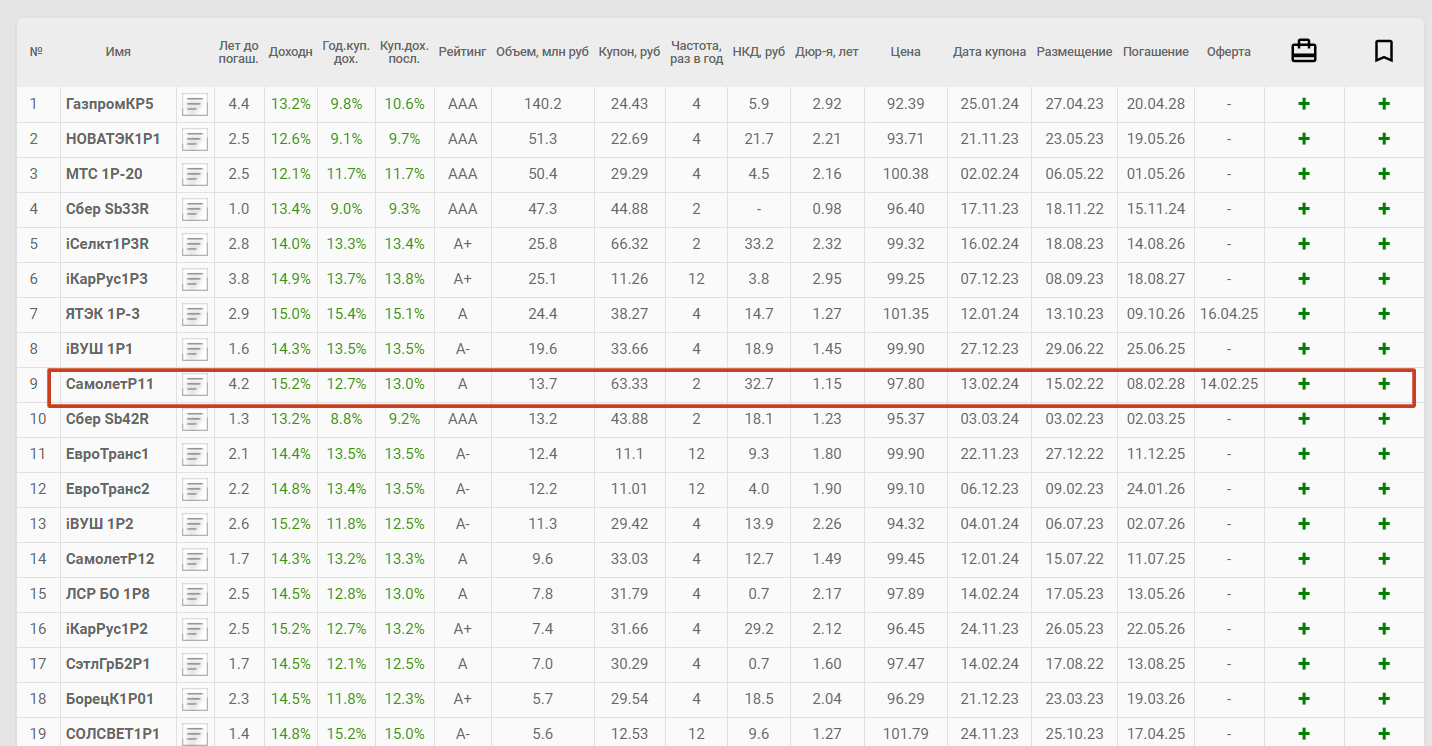Open bond БорецК1Р01 name link
The width and height of the screenshot is (1432, 746).
110,699
